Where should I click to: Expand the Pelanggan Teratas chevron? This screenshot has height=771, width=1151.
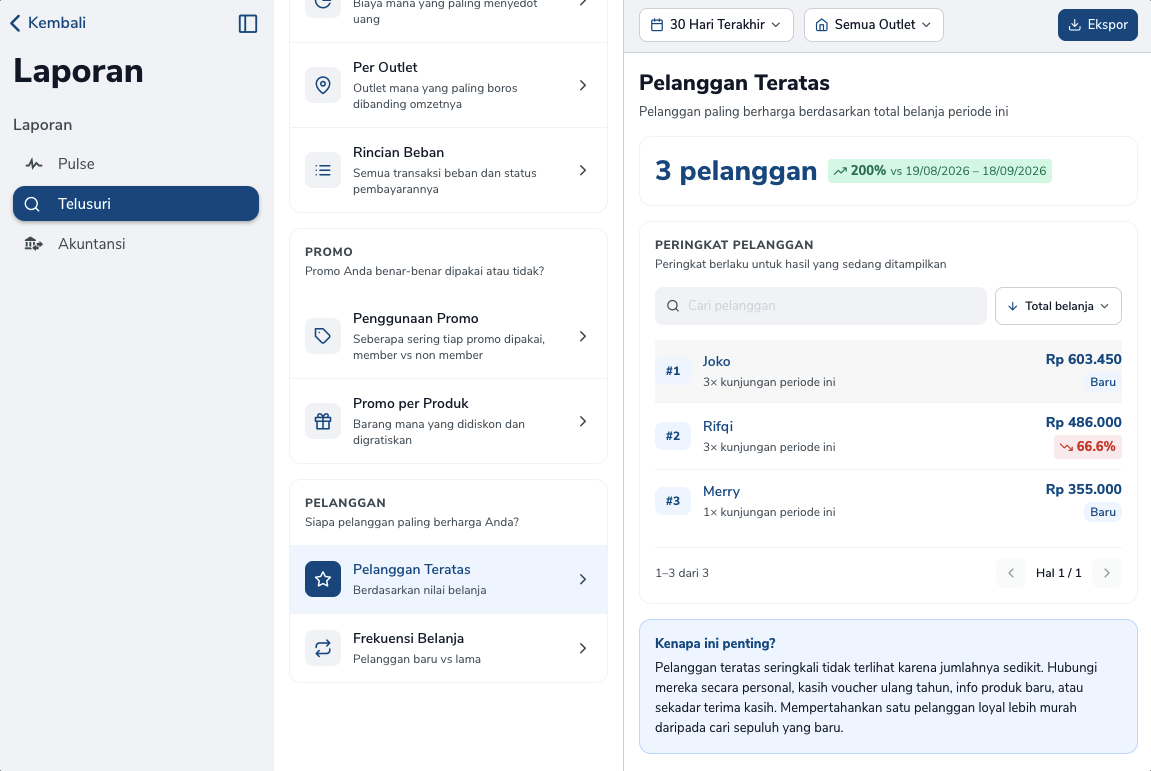[x=583, y=579]
